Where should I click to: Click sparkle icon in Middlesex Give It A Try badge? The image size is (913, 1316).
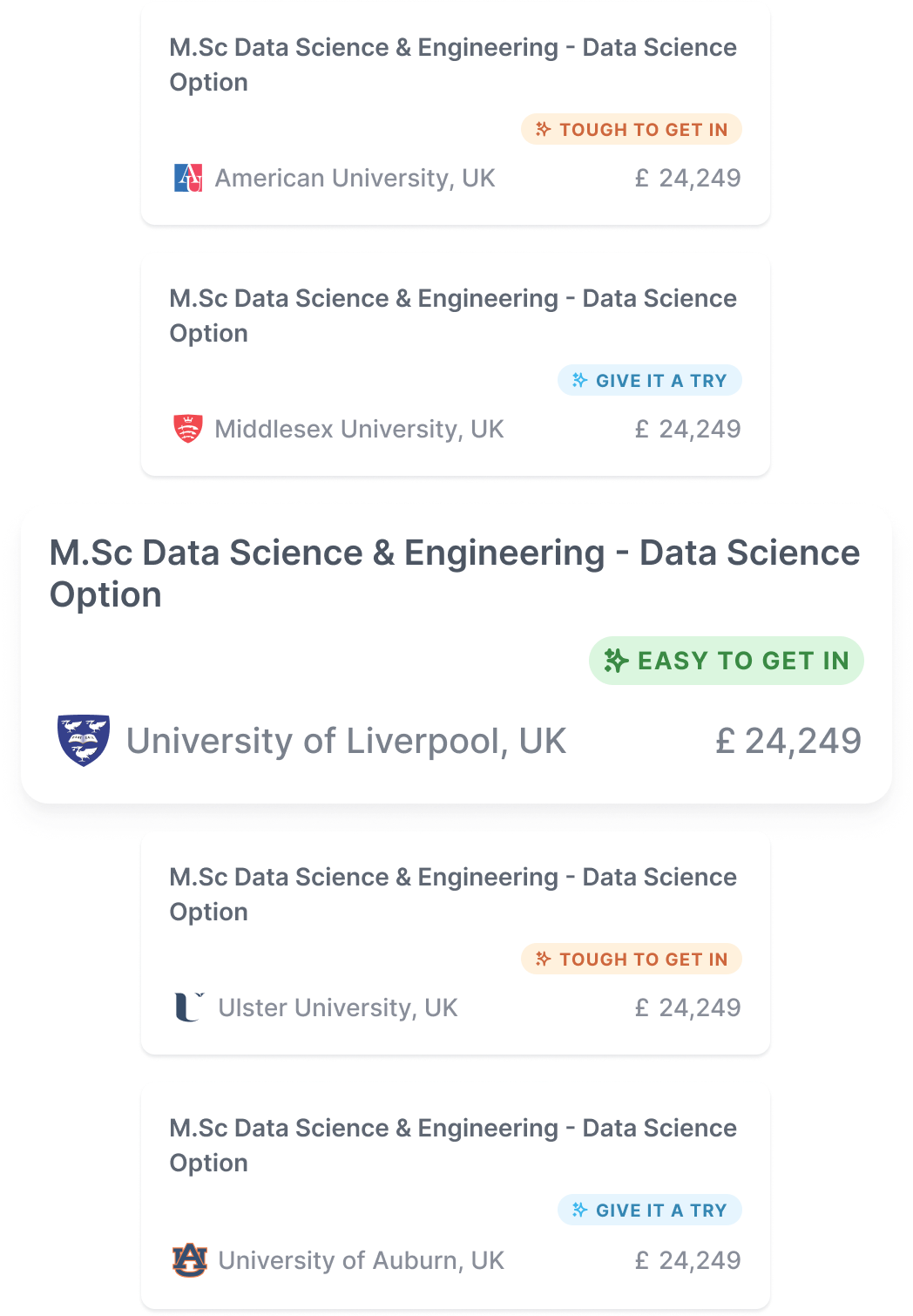580,380
